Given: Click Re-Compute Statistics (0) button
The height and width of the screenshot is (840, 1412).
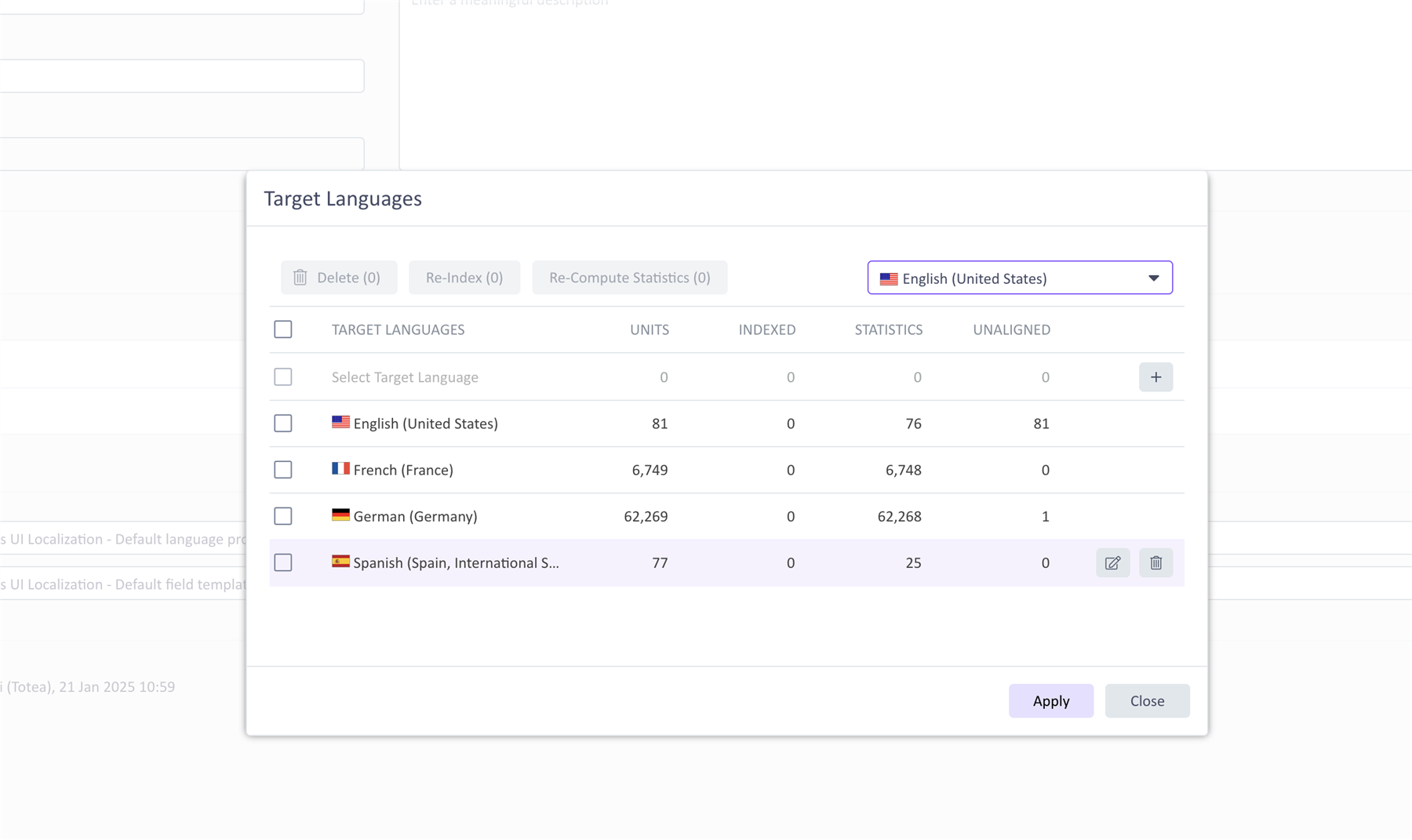Looking at the screenshot, I should click(x=629, y=278).
